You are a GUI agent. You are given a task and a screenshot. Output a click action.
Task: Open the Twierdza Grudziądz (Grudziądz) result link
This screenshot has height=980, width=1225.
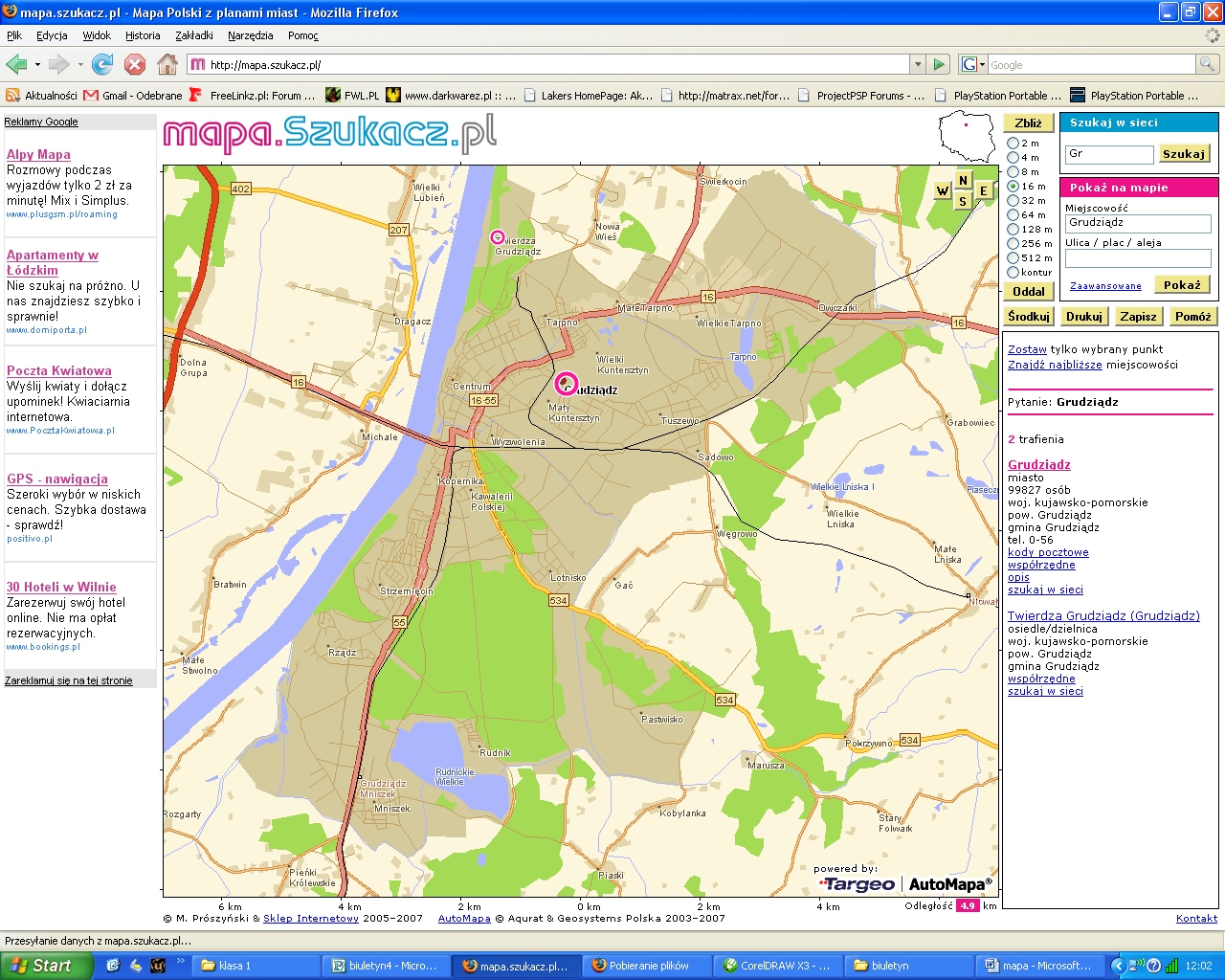point(1103,616)
